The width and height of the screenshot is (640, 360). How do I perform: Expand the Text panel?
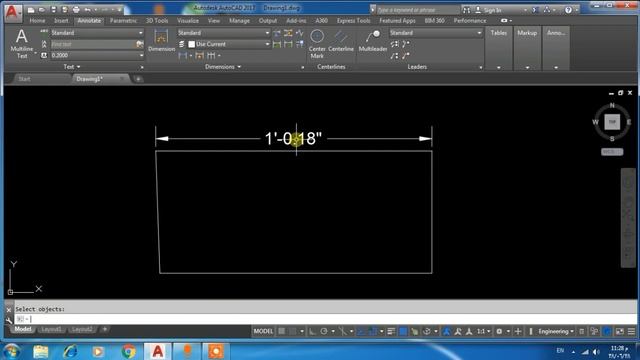click(72, 67)
